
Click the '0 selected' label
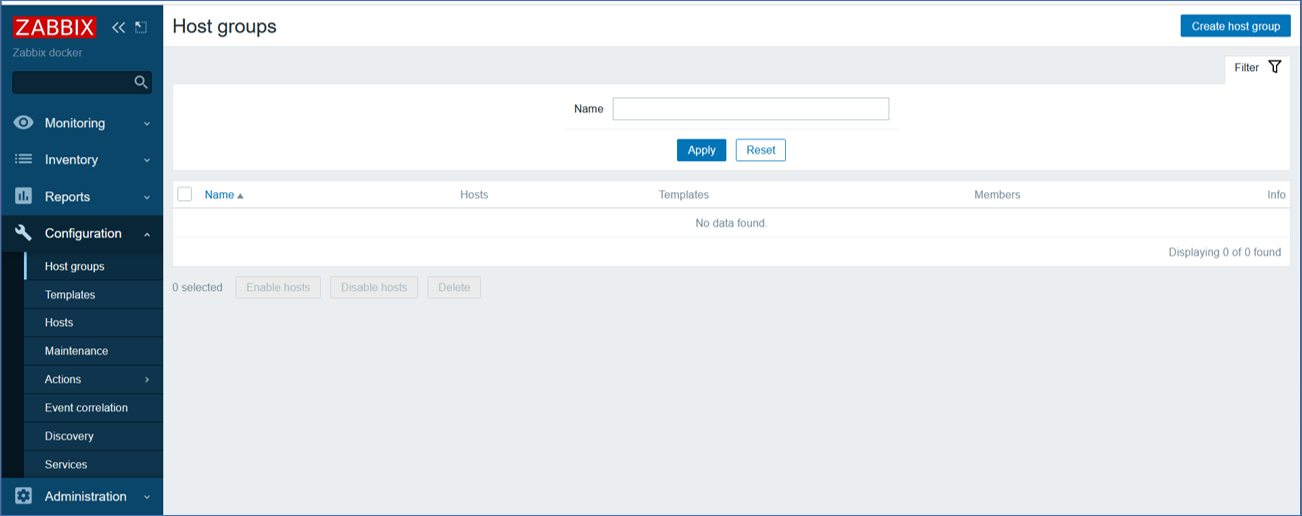coord(197,288)
